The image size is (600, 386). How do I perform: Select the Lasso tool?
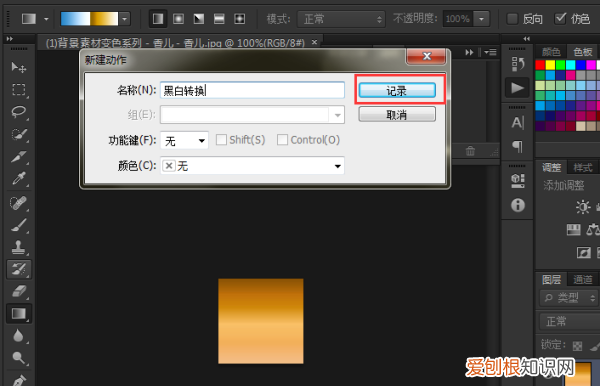pyautogui.click(x=18, y=112)
